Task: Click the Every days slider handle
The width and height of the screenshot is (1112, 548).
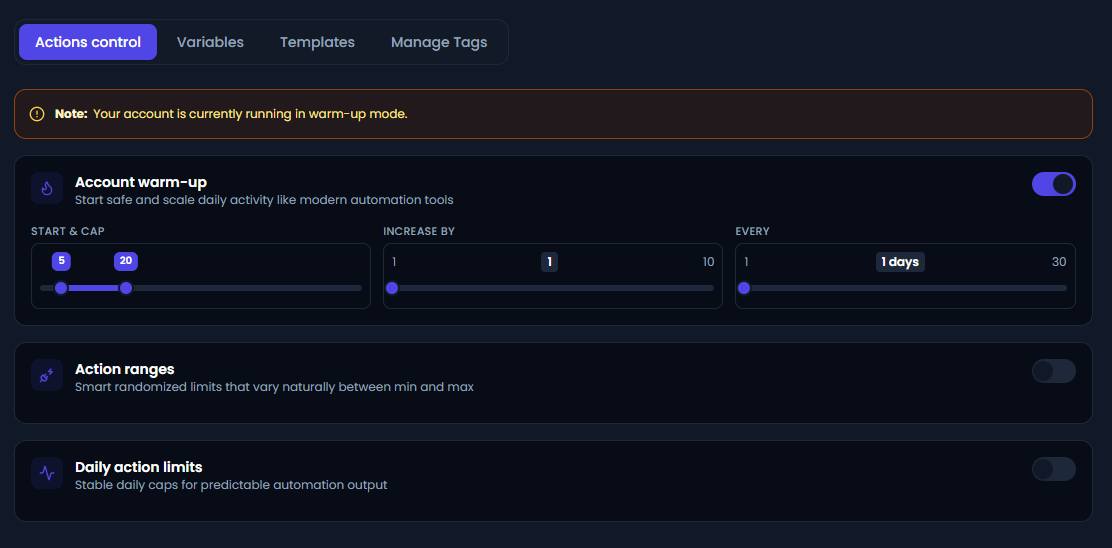Action: (744, 288)
